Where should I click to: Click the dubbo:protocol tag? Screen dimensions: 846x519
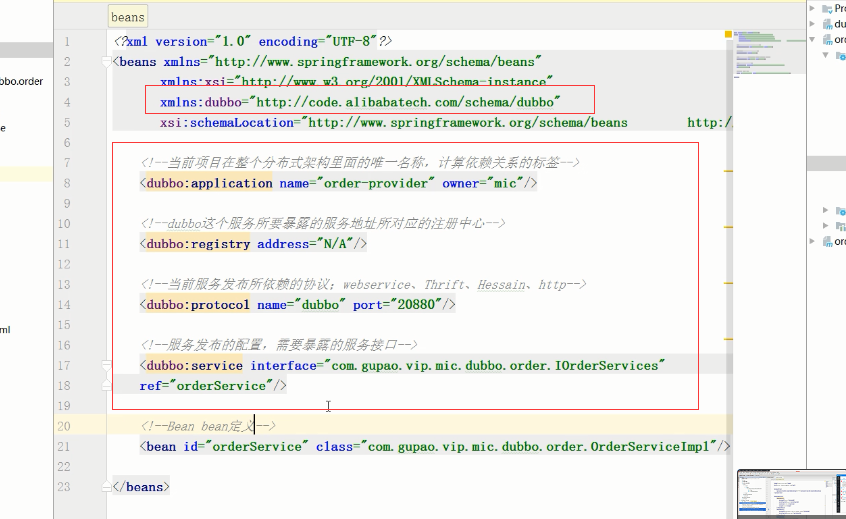coord(198,305)
